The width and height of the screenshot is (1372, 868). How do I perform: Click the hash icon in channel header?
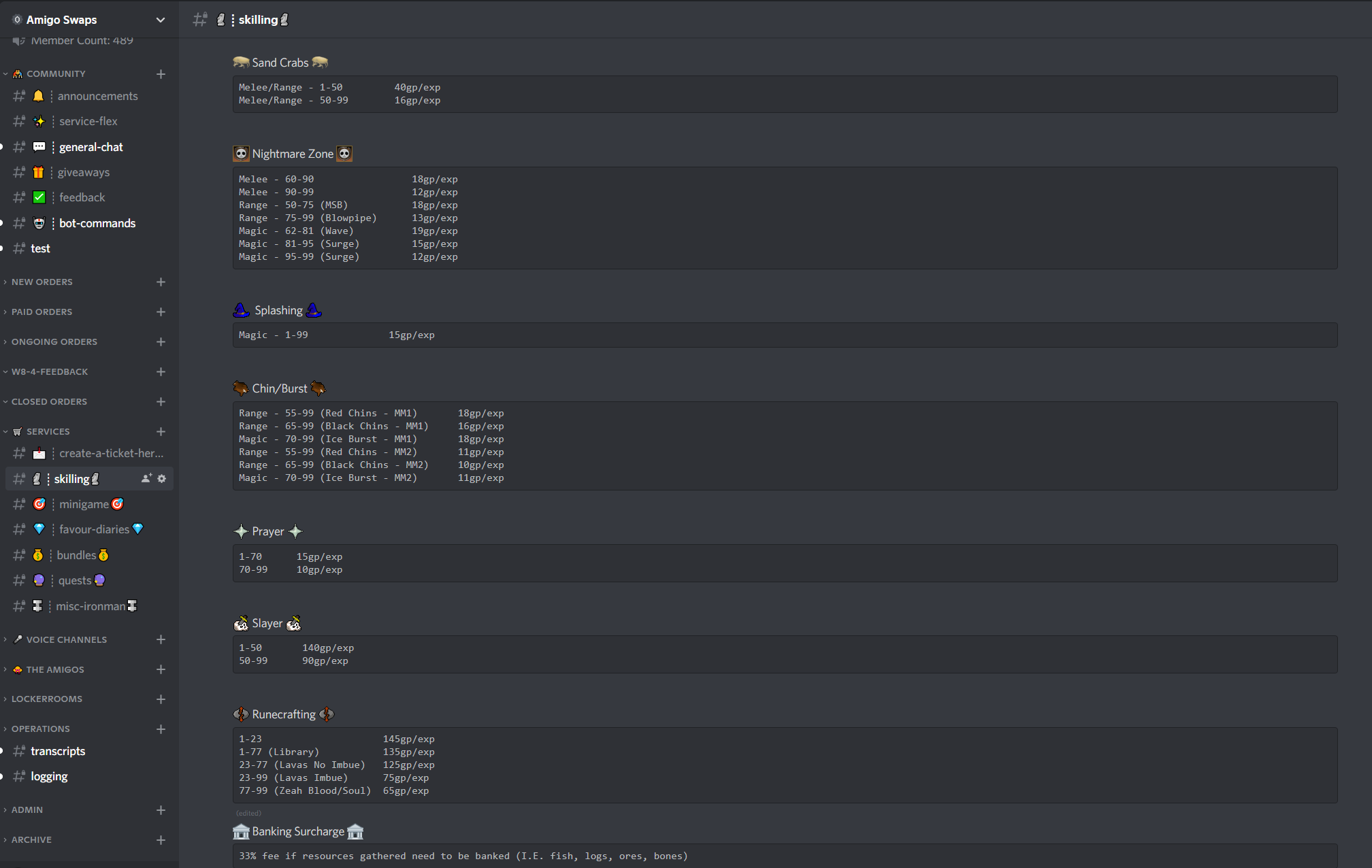click(x=199, y=20)
